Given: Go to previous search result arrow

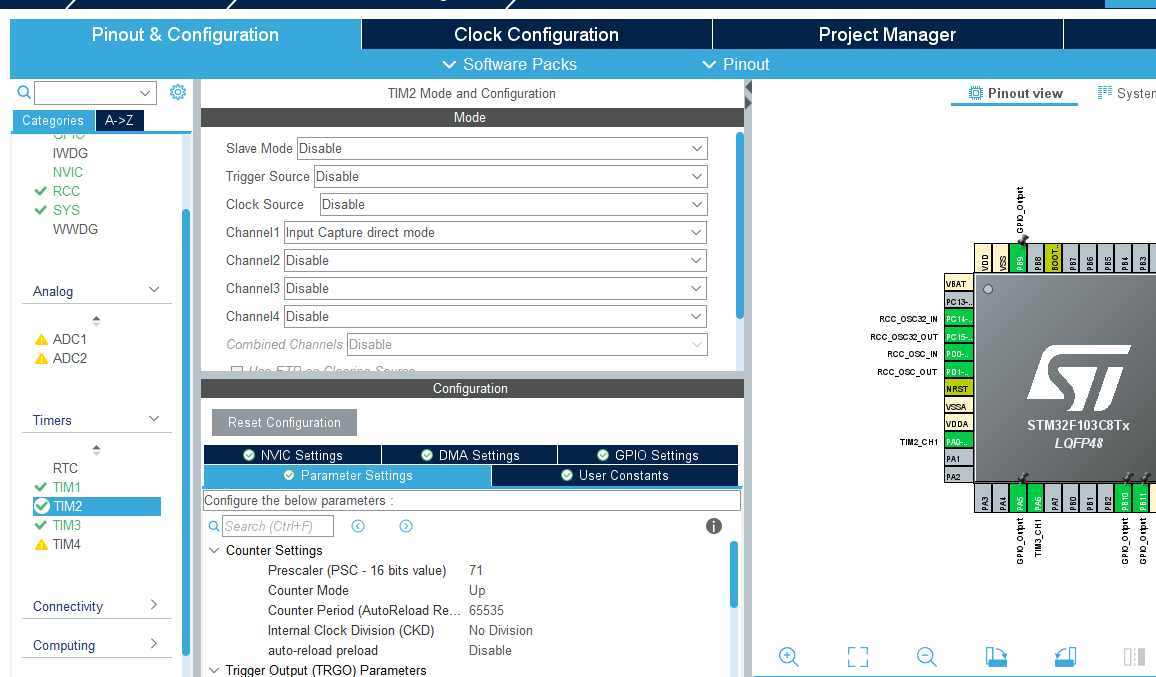Looking at the screenshot, I should point(358,526).
